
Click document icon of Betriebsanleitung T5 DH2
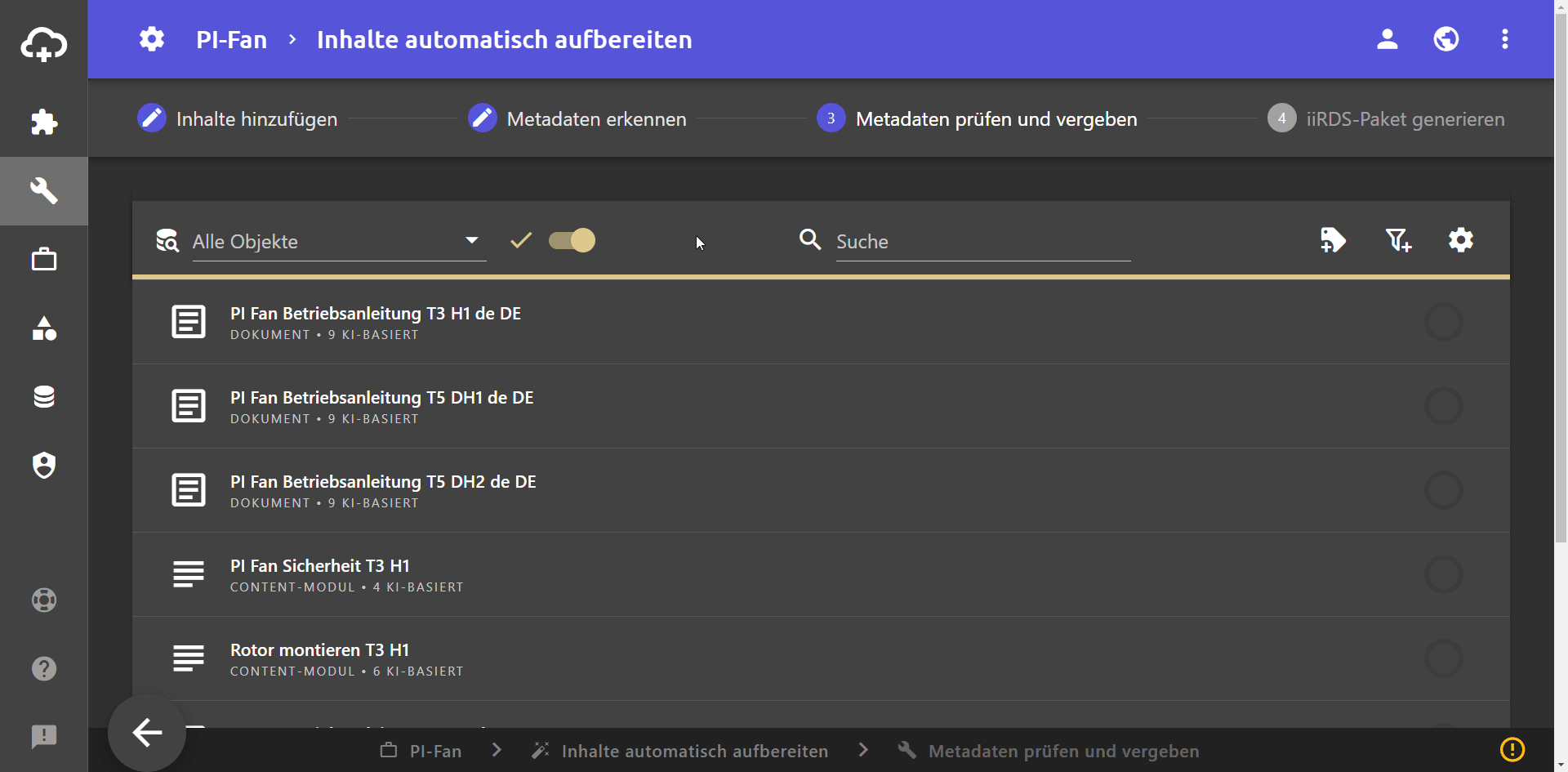189,490
